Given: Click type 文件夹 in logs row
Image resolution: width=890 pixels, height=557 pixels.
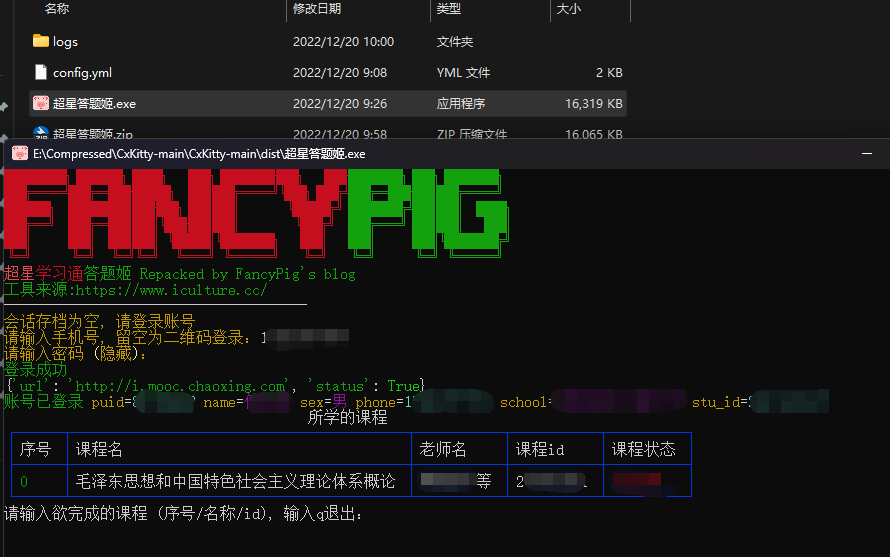Looking at the screenshot, I should point(455,41).
